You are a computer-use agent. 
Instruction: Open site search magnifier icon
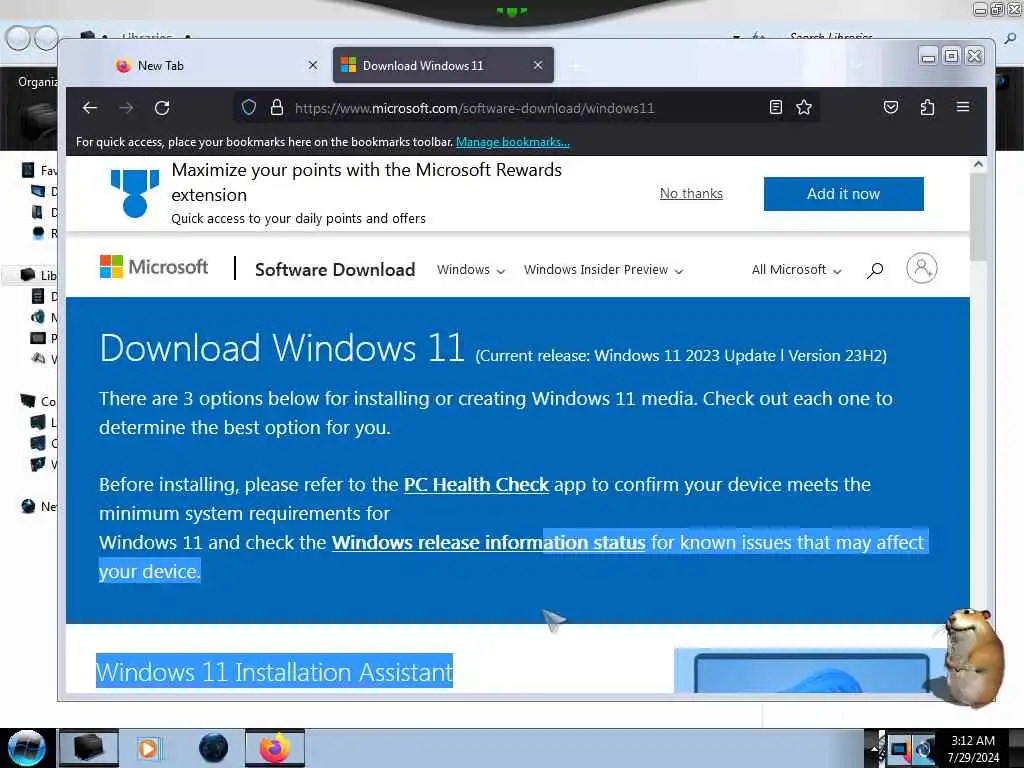(x=875, y=270)
